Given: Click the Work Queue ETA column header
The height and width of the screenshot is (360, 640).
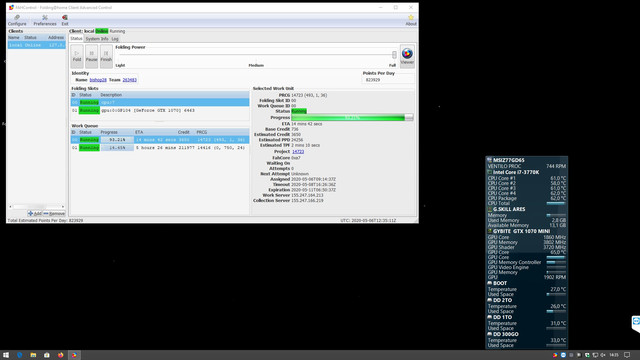Looking at the screenshot, I should pos(139,132).
